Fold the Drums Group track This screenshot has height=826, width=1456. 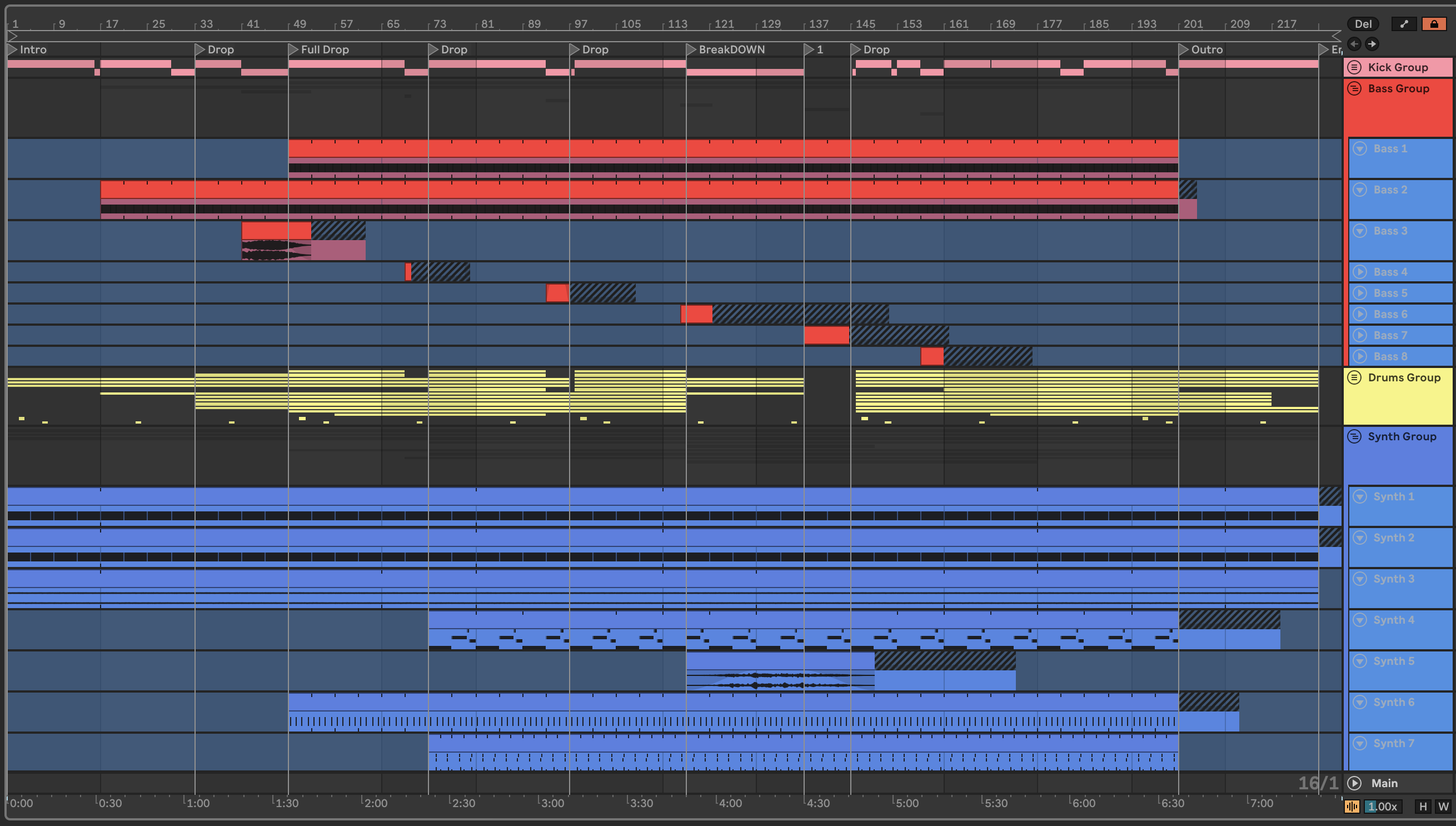[1354, 377]
